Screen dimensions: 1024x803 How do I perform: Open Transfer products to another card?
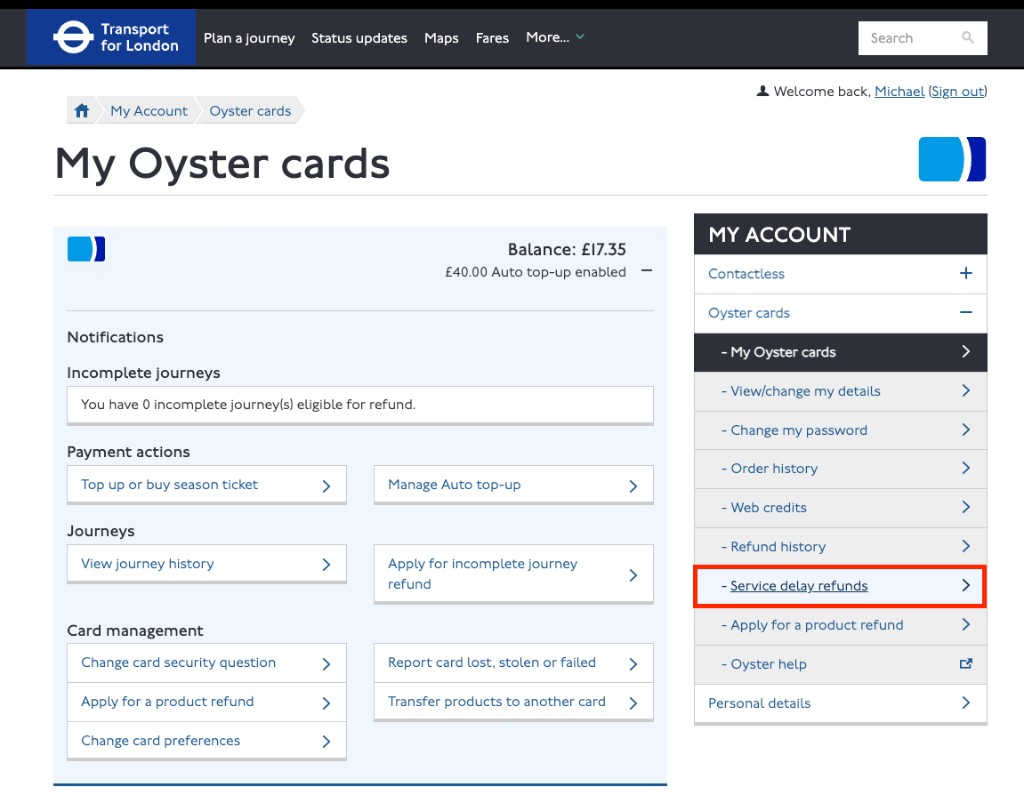coord(513,702)
